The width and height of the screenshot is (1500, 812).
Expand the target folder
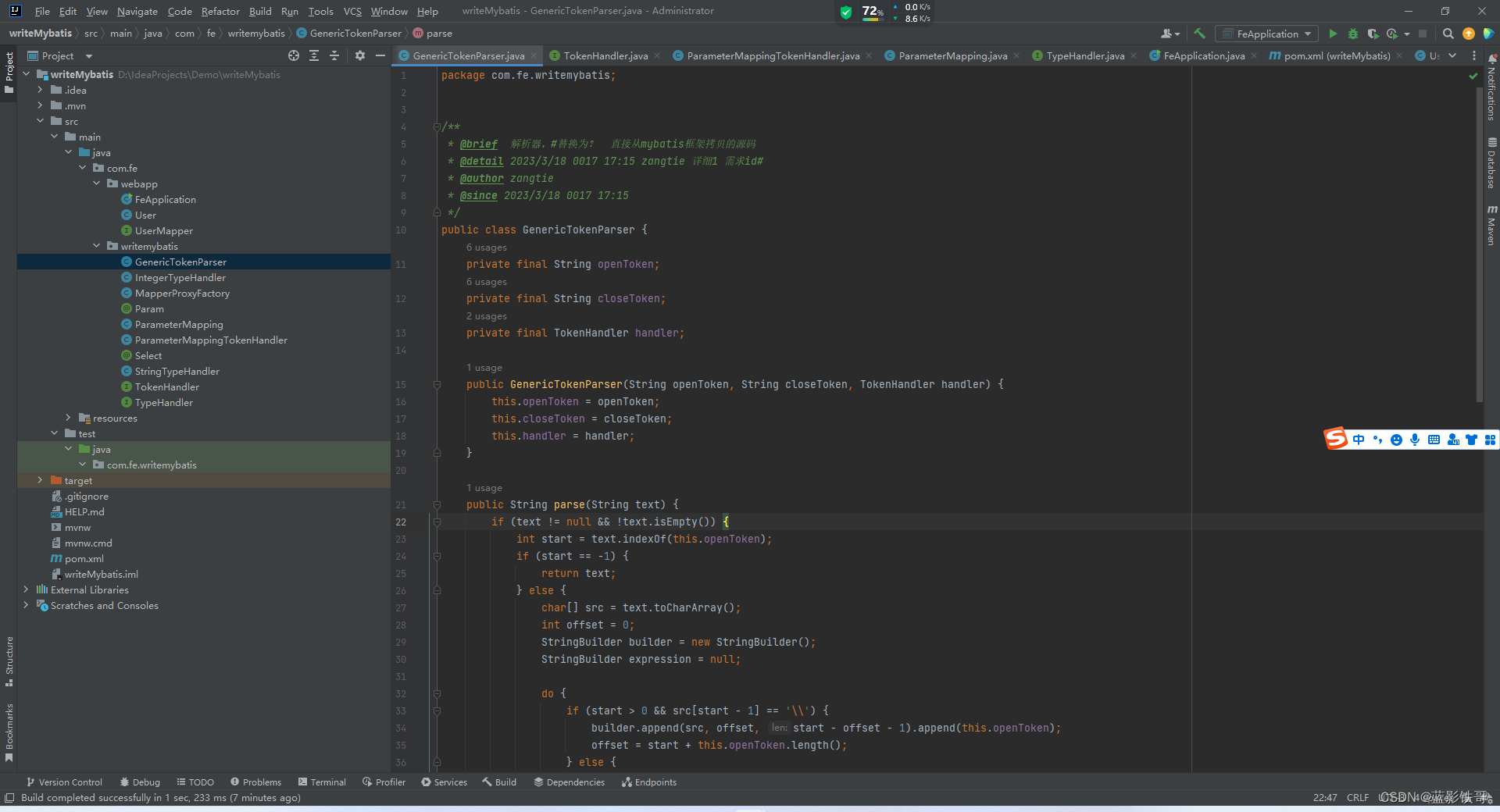coord(41,480)
